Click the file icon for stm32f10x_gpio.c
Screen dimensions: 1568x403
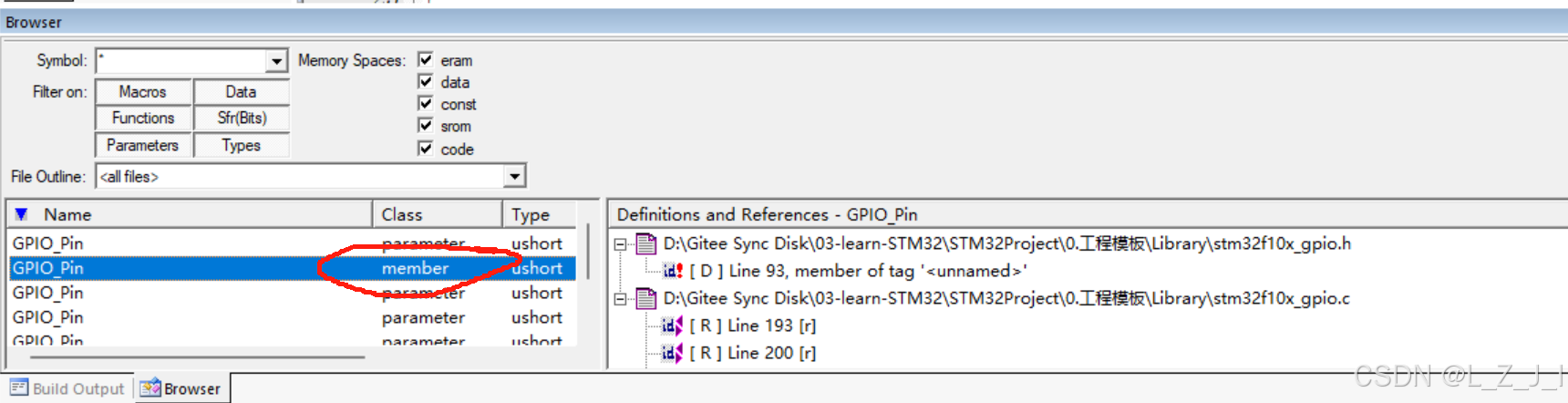click(x=646, y=298)
